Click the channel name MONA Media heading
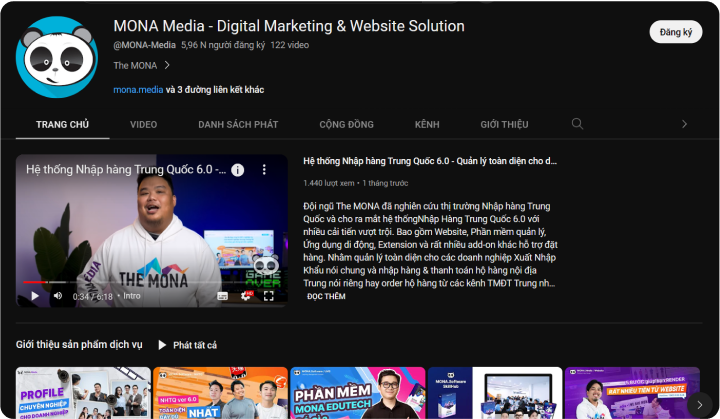720x419 pixels. pos(289,26)
